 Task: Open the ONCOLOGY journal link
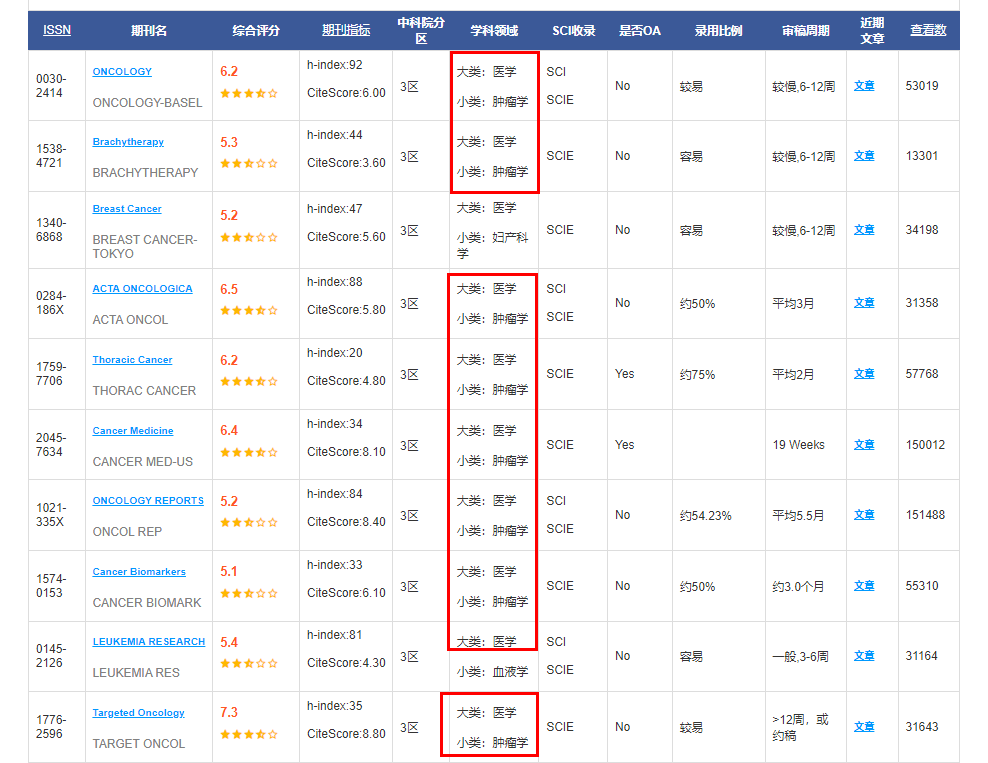click(122, 72)
